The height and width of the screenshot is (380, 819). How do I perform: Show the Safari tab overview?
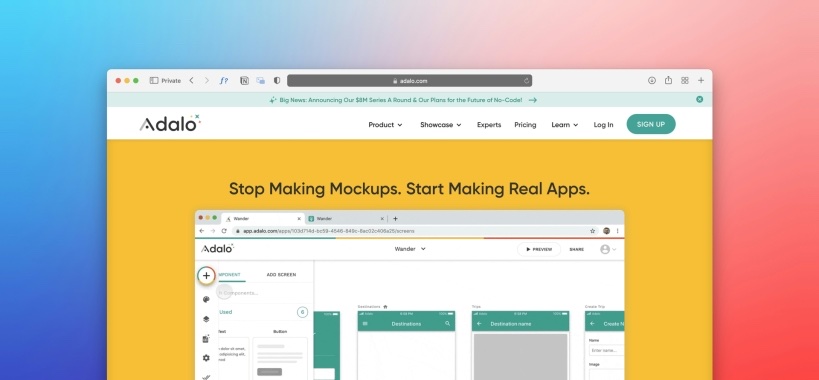(685, 80)
